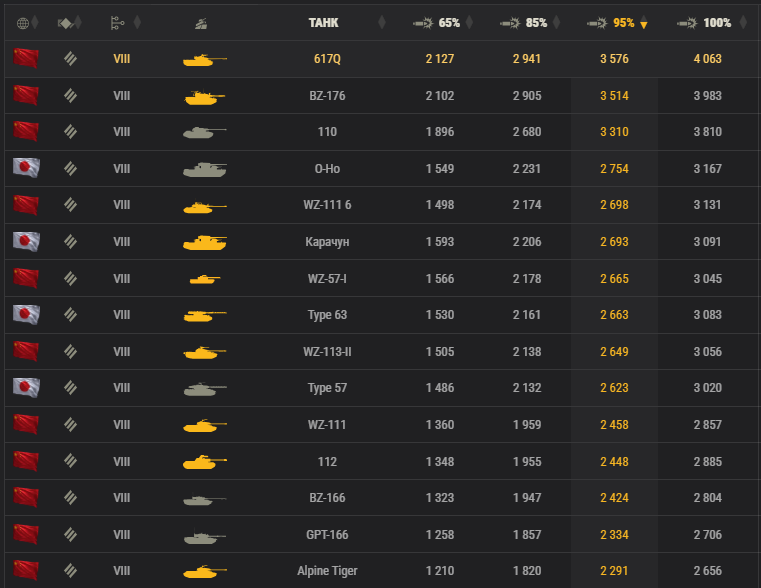Click the Japanese flag beside Карачун
This screenshot has height=588, width=761.
coord(26,241)
